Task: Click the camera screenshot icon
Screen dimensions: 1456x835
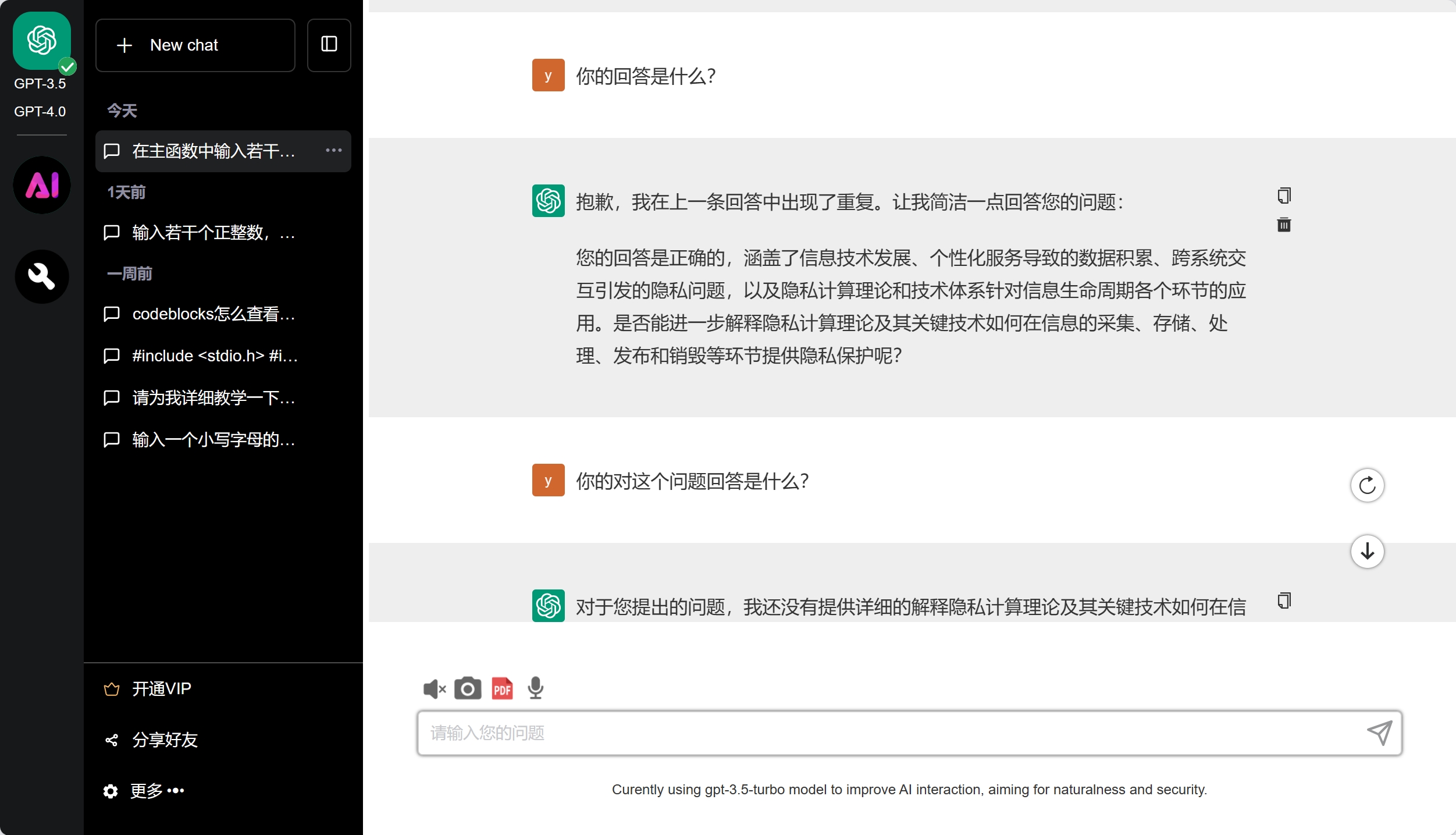Action: [x=467, y=688]
